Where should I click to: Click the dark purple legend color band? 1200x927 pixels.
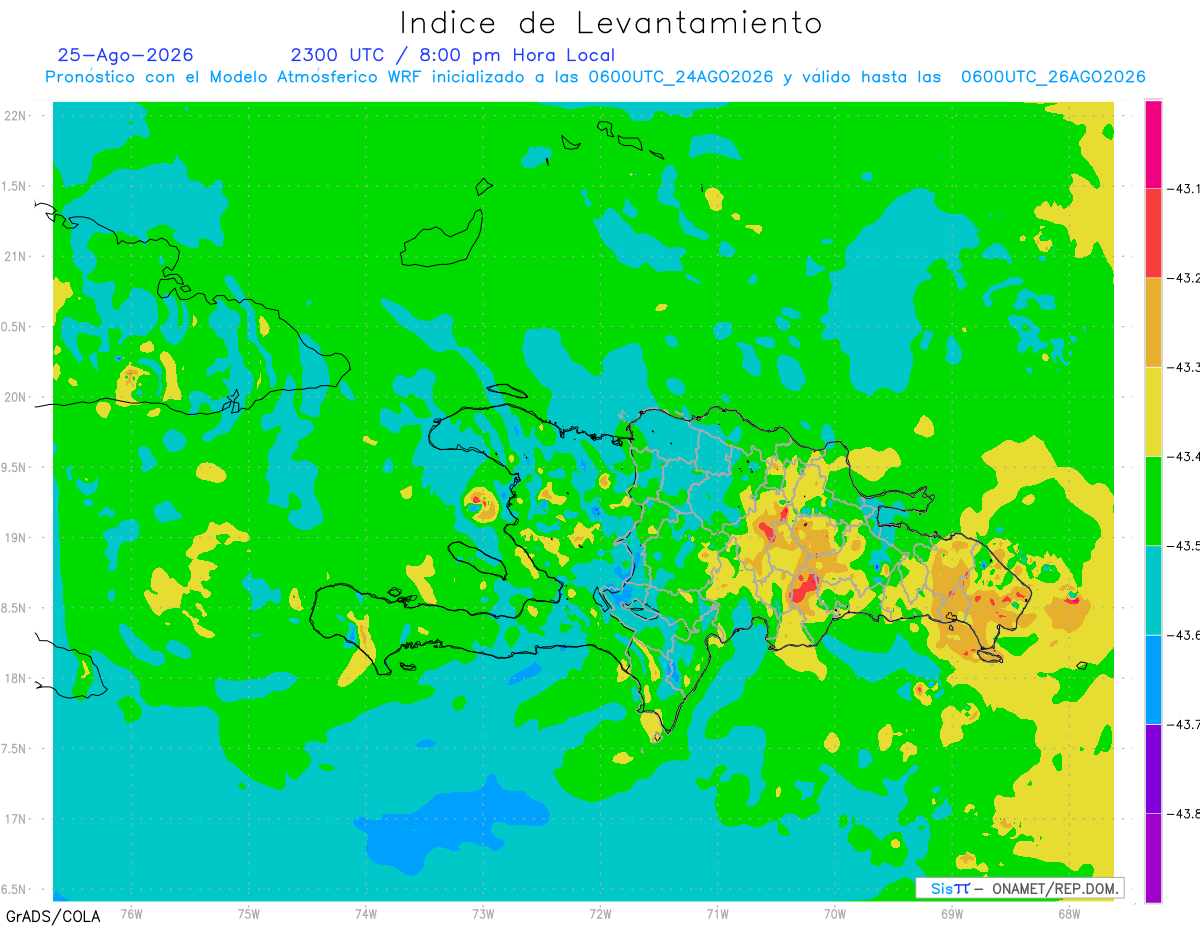coord(1153,768)
